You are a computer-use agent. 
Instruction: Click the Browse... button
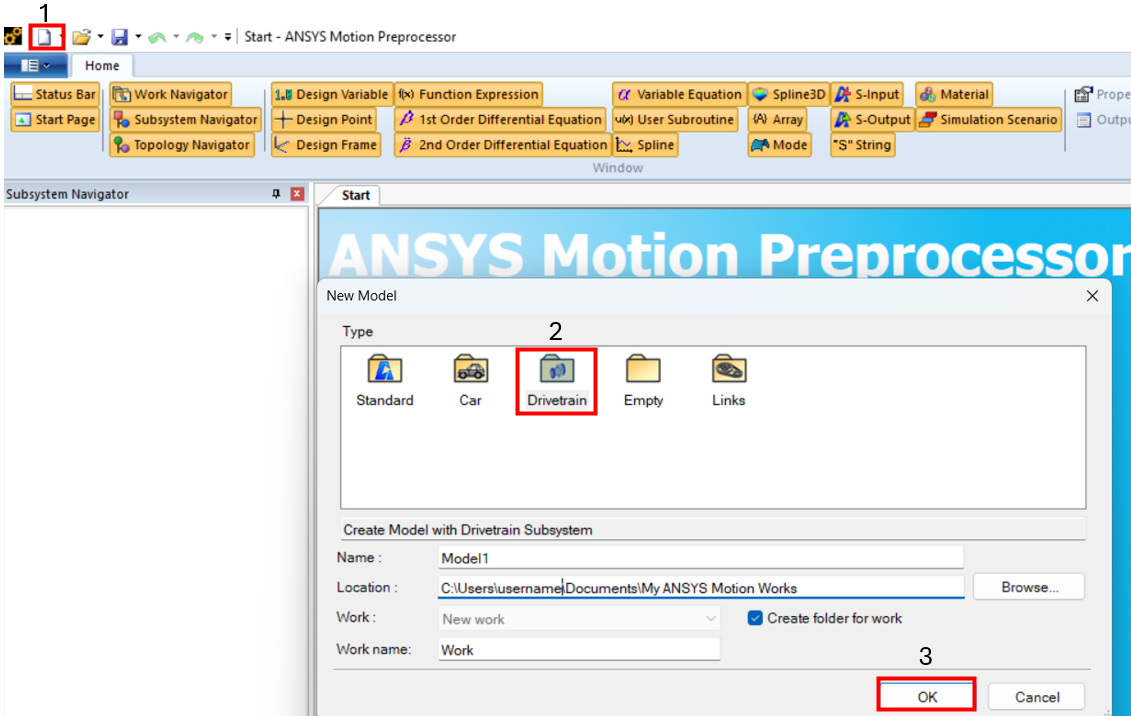point(1029,587)
